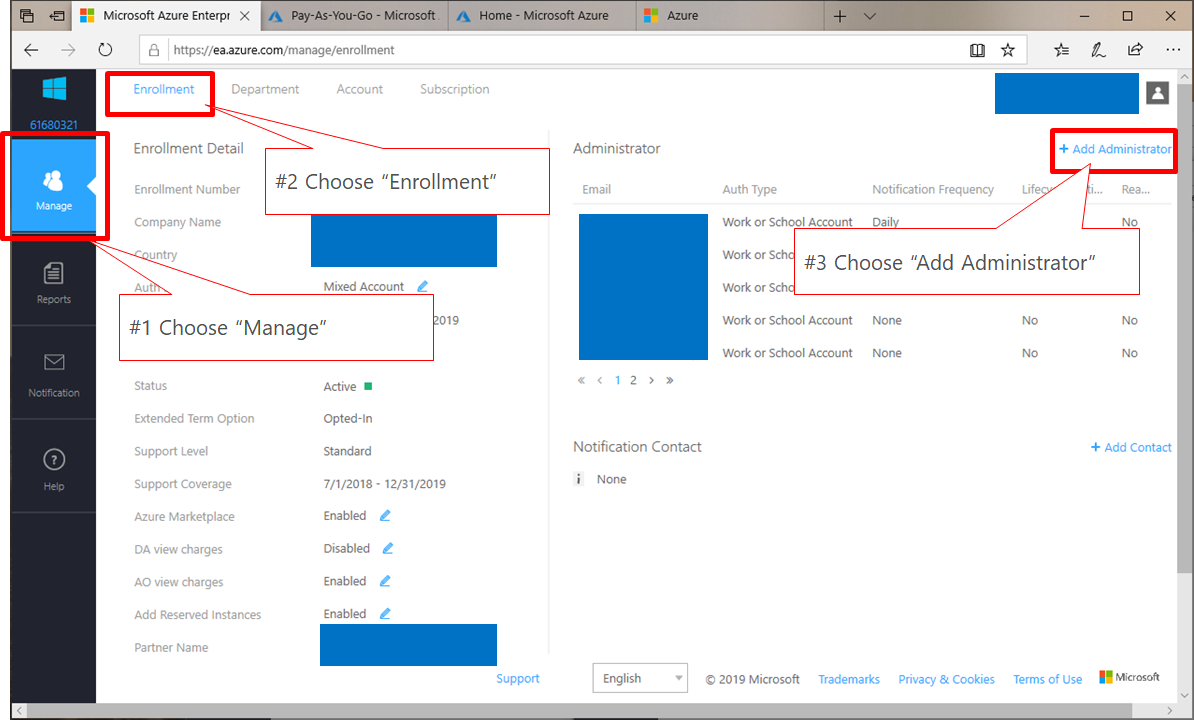Click the site lock icon
The image size is (1194, 720).
click(x=154, y=50)
